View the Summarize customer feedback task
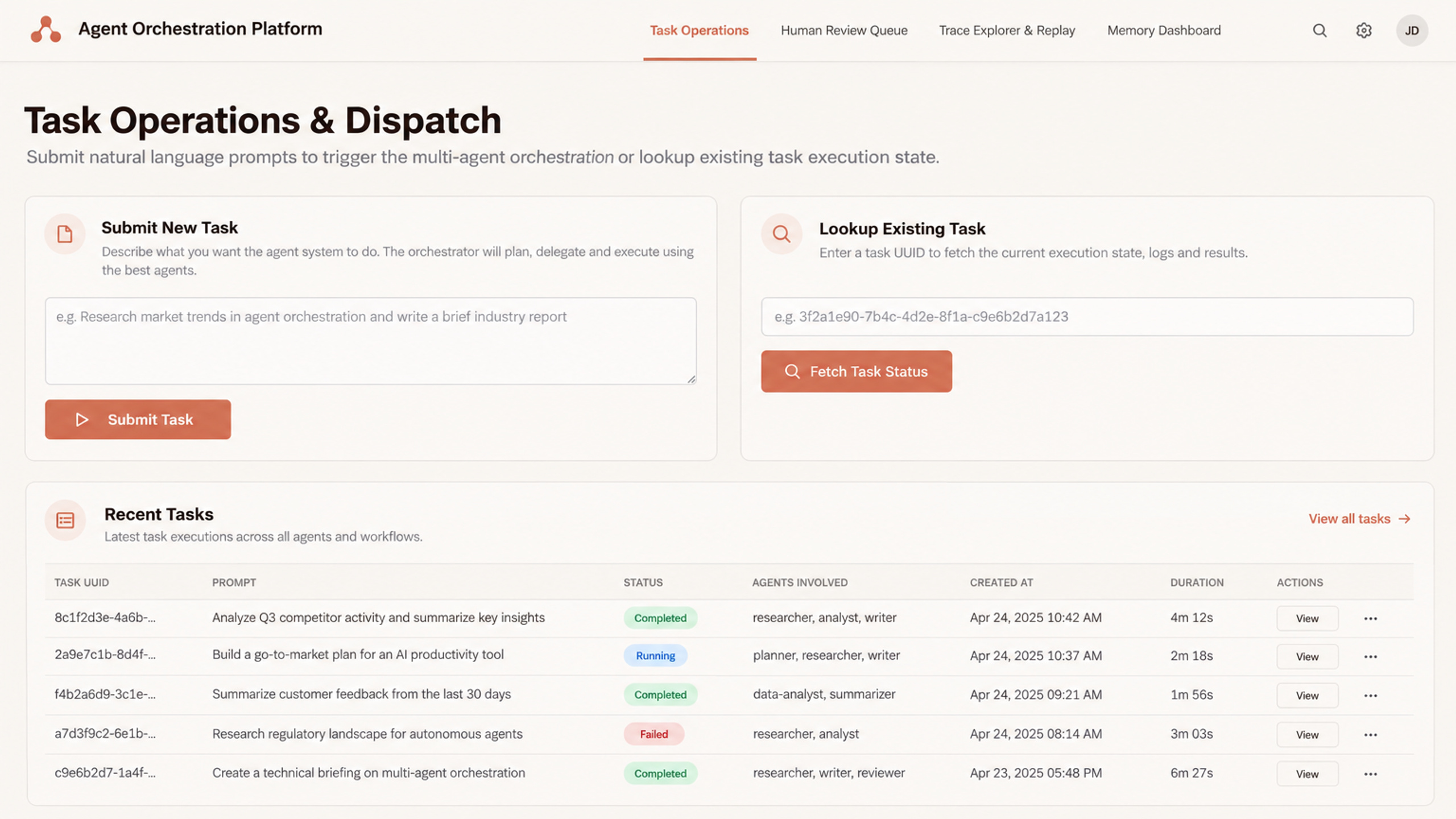The width and height of the screenshot is (1456, 819). point(1308,696)
